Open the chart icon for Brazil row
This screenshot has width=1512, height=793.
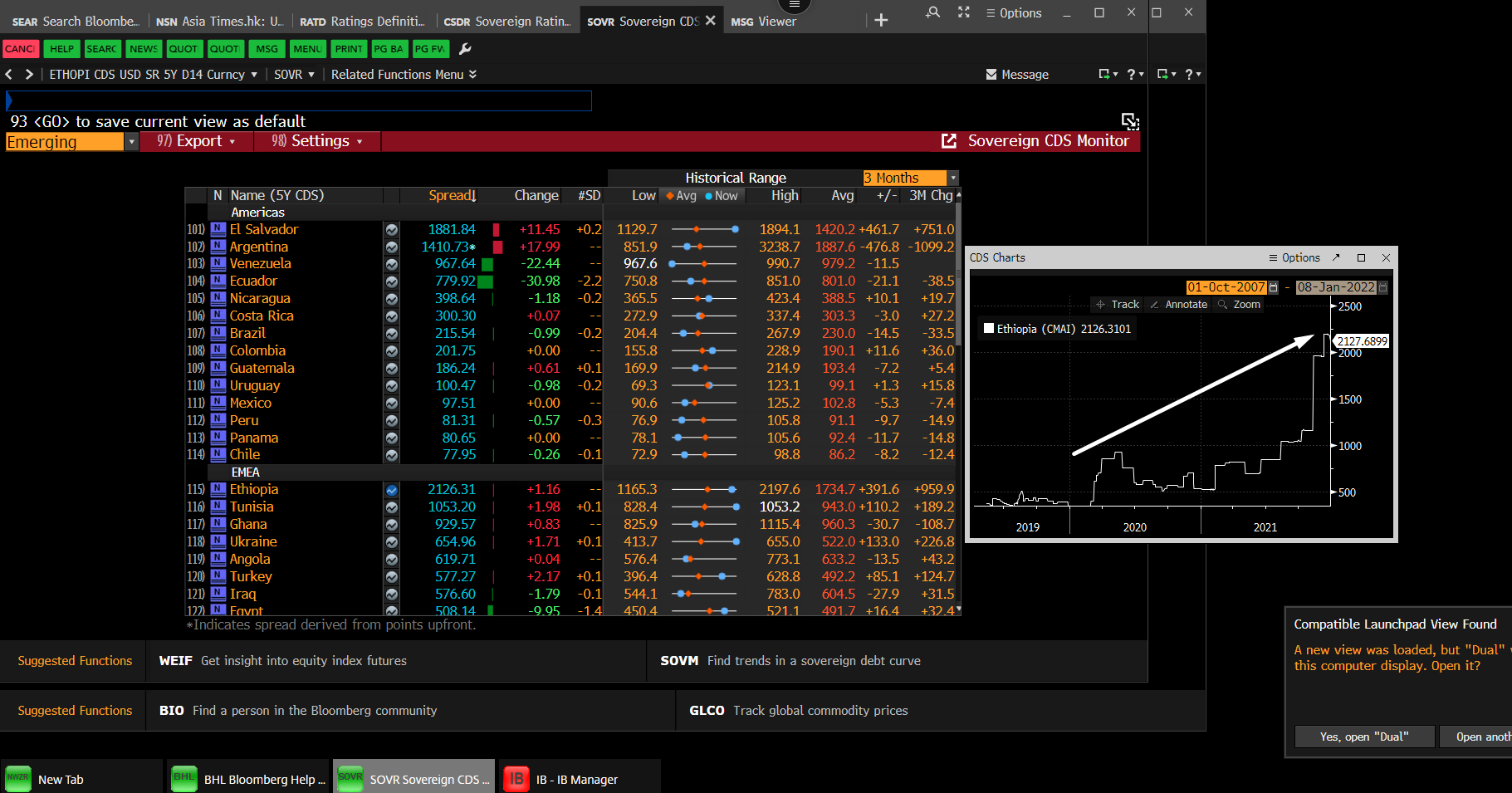click(x=392, y=334)
